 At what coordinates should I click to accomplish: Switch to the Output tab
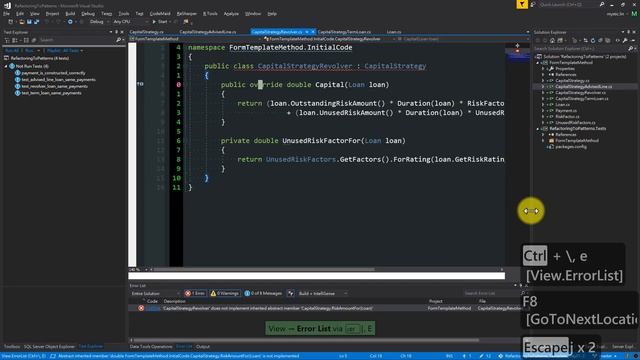click(203, 347)
